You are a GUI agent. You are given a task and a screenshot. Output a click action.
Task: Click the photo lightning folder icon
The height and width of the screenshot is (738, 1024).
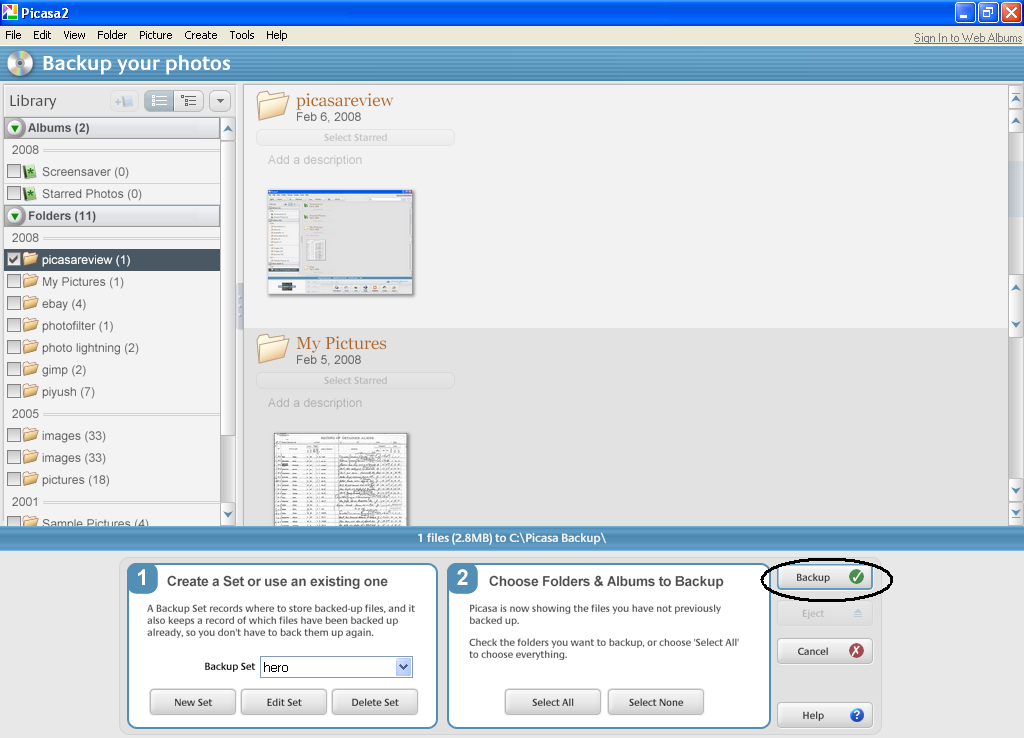(x=31, y=347)
